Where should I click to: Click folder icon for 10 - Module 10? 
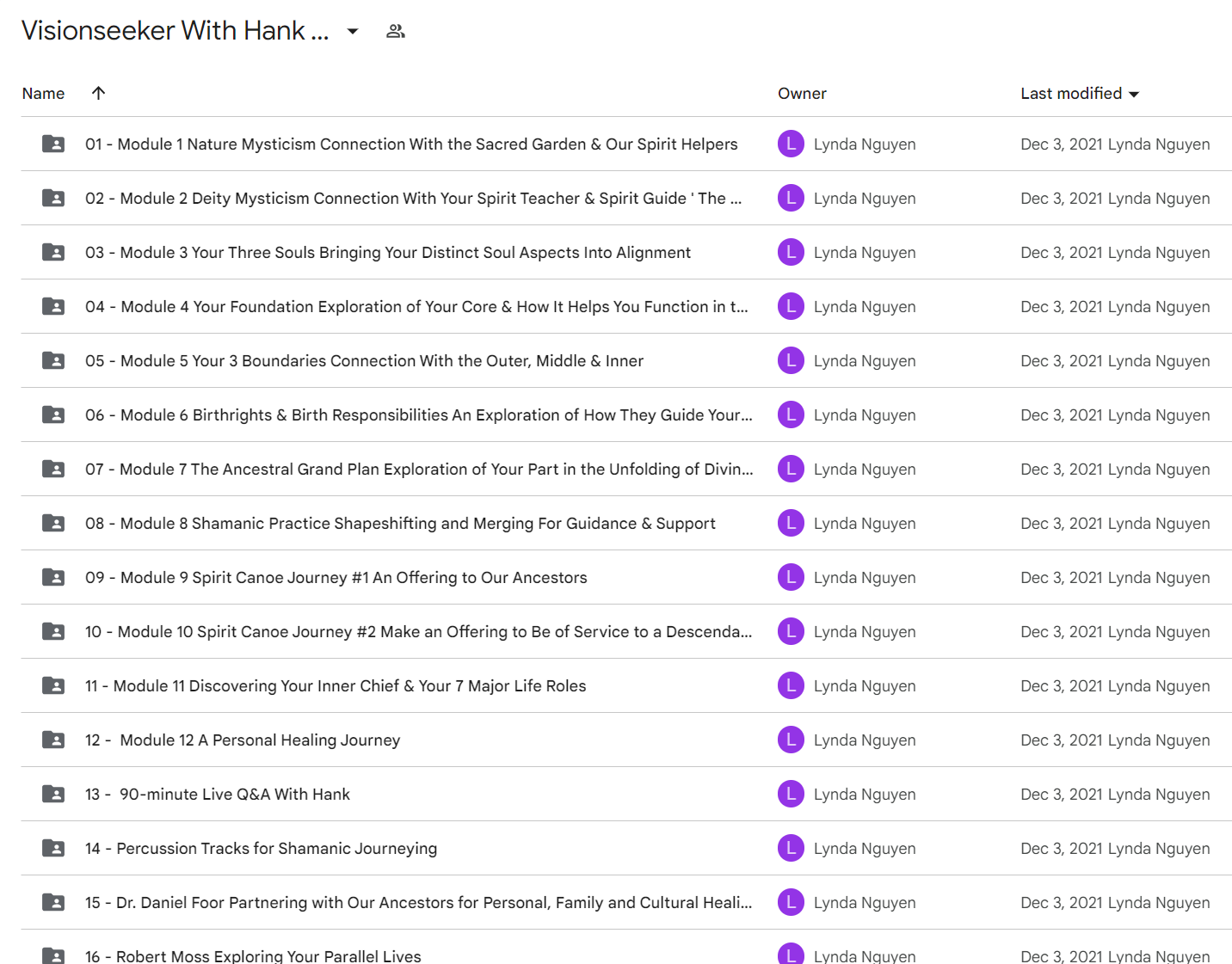(x=53, y=631)
